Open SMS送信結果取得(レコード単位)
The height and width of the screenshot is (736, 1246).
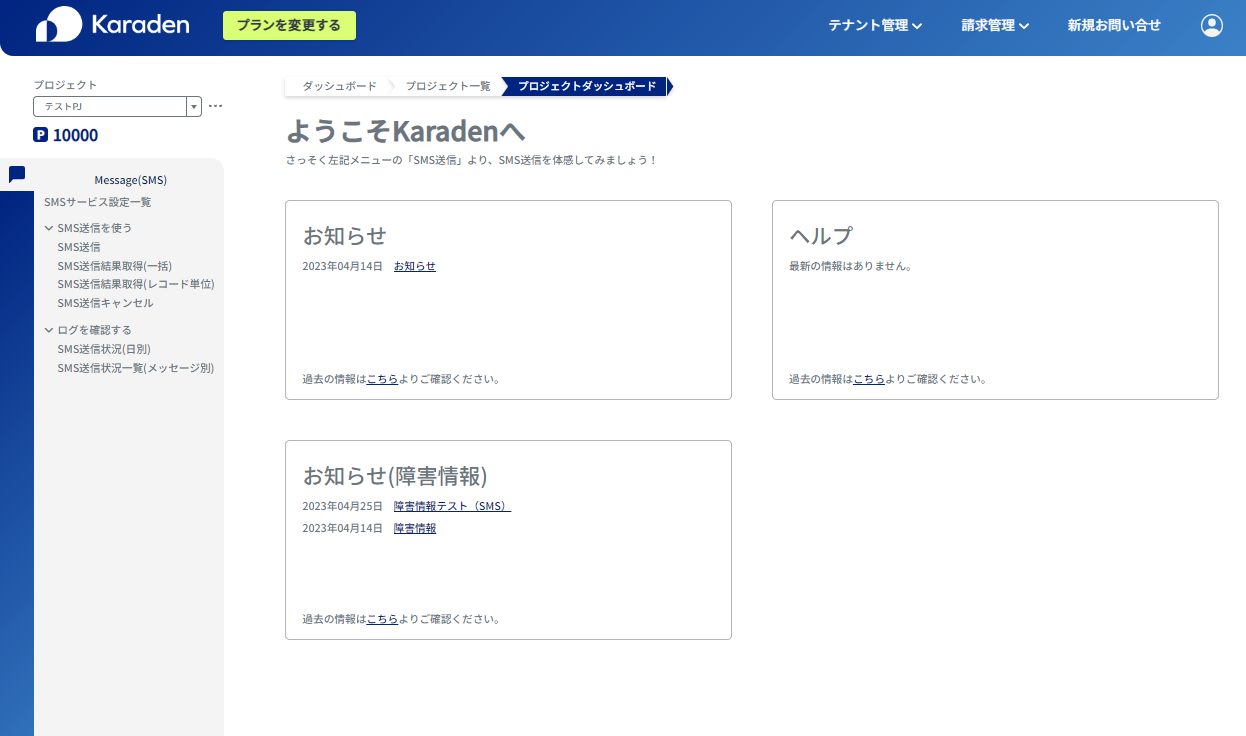pyautogui.click(x=136, y=284)
